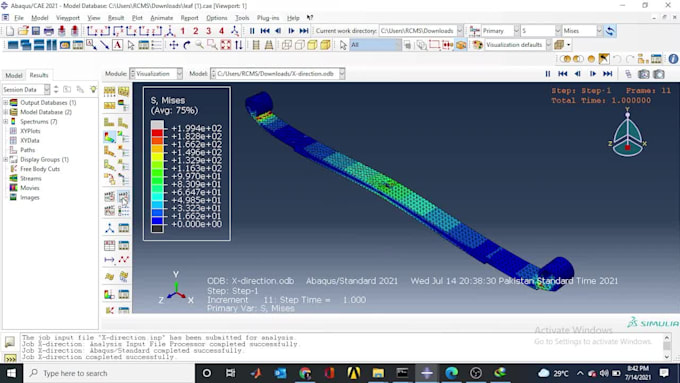Viewport: 680px width, 383px height.
Task: Apply view number 3 in Views toolbar
Action: click(209, 31)
